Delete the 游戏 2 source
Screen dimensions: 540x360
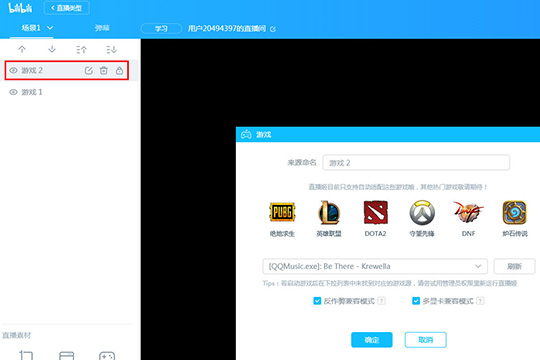(104, 71)
